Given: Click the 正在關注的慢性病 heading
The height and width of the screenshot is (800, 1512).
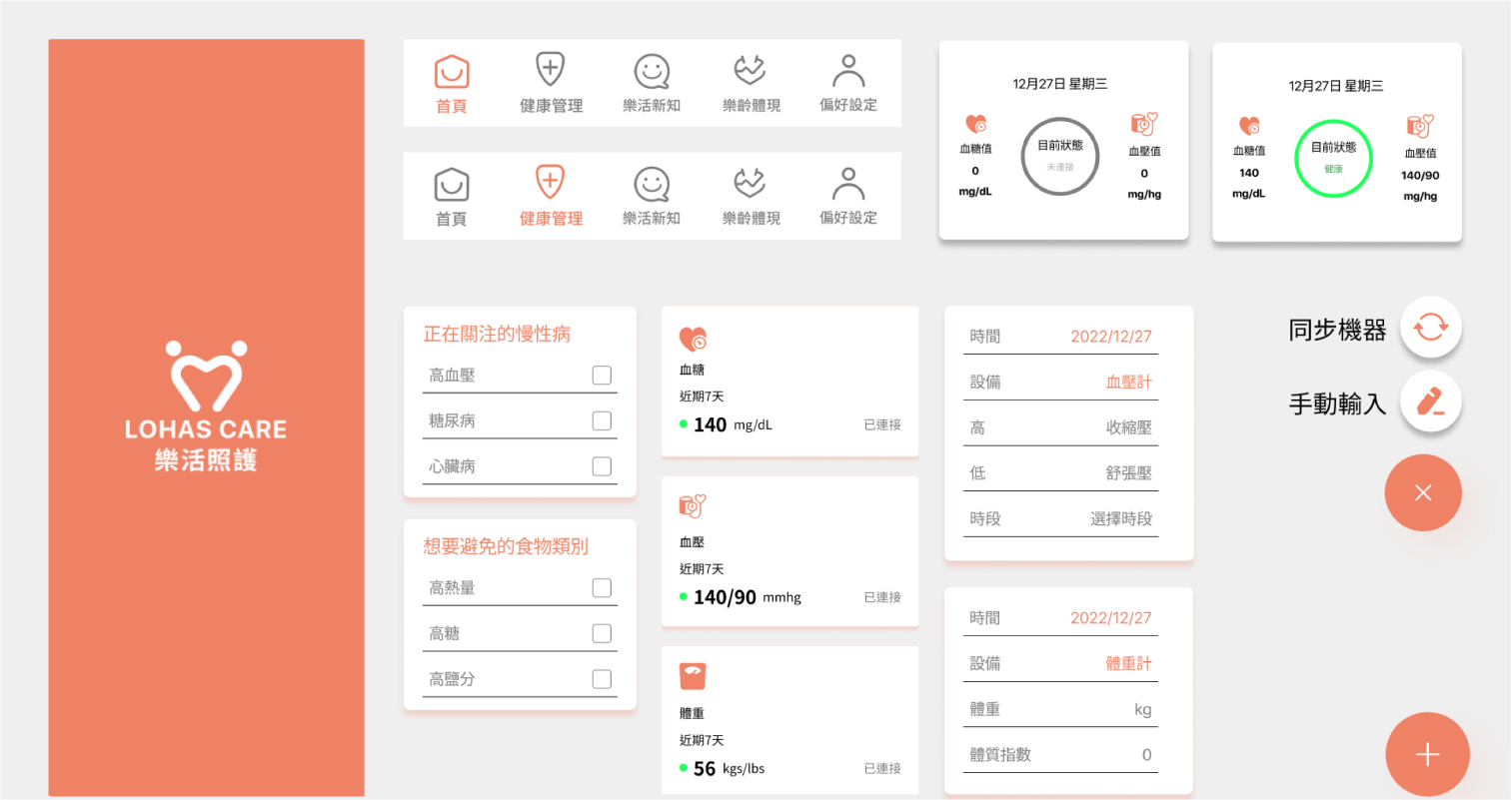Looking at the screenshot, I should (497, 335).
